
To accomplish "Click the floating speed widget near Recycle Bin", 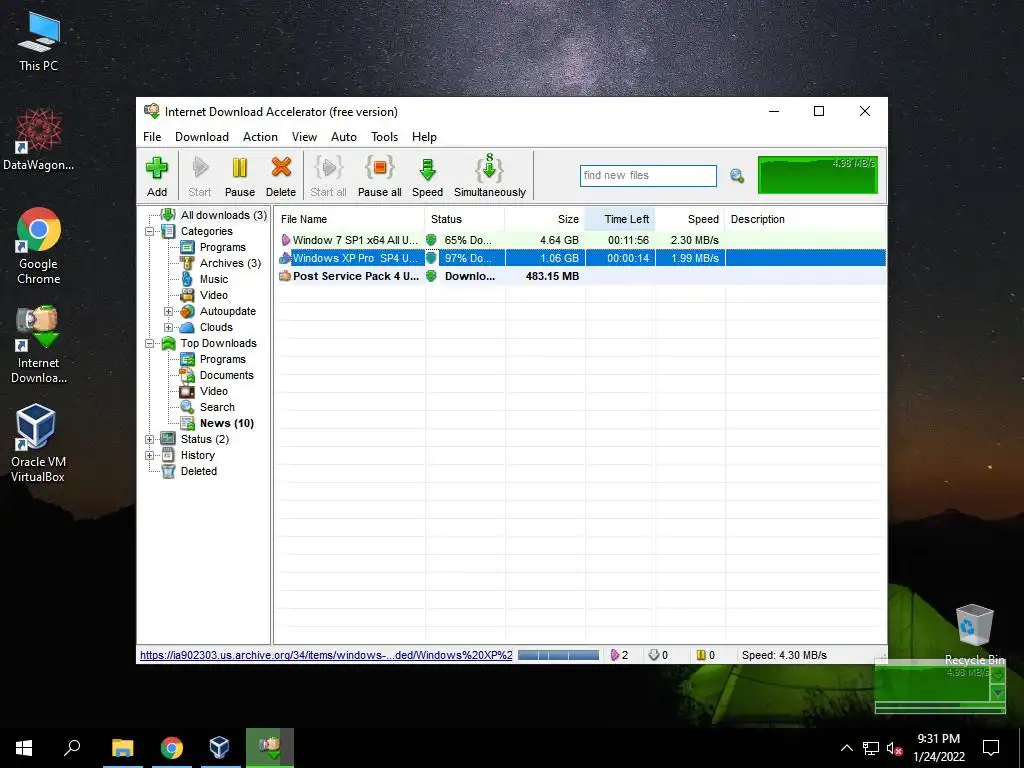I will coord(940,686).
